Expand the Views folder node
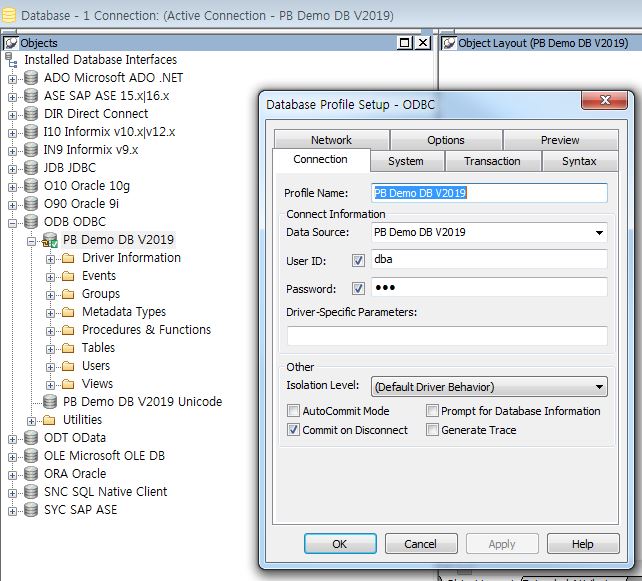The image size is (642, 581). 50,385
